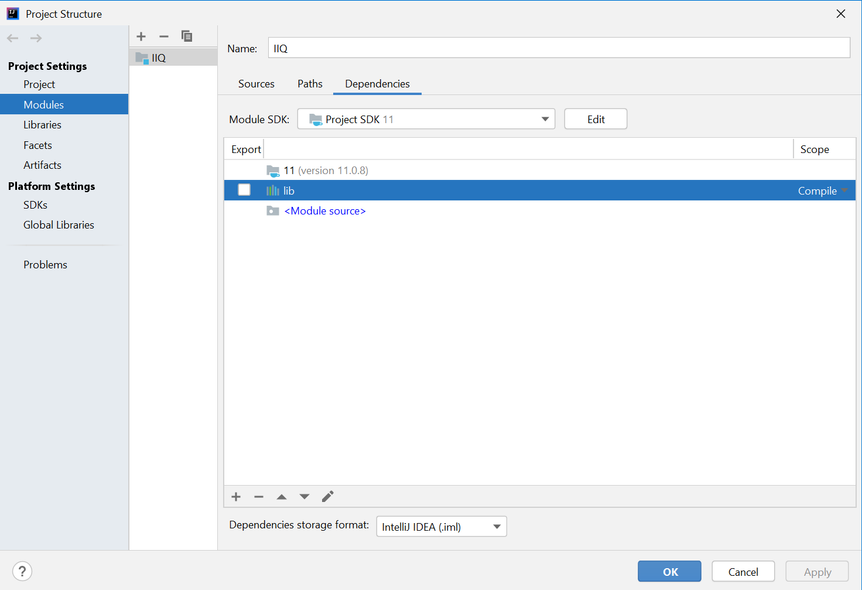Switch to the Sources tab
The height and width of the screenshot is (590, 862).
[x=256, y=84]
